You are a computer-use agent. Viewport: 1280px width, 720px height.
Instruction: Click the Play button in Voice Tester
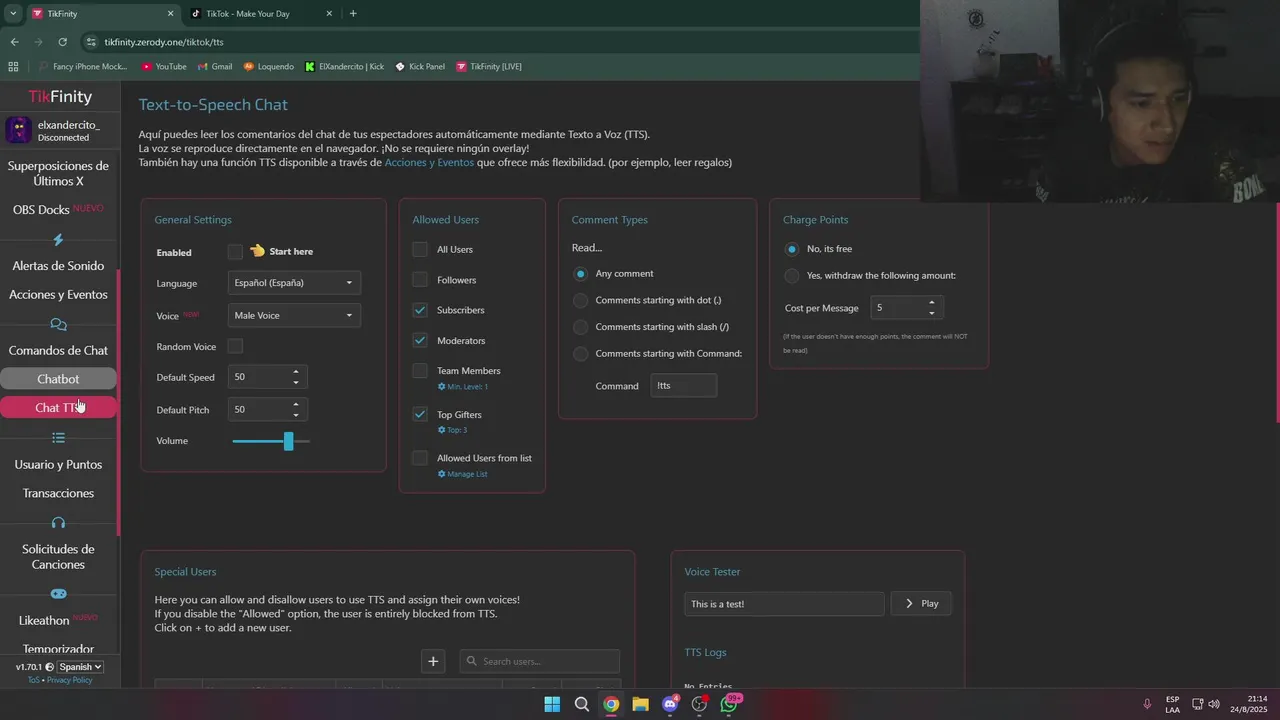[921, 604]
